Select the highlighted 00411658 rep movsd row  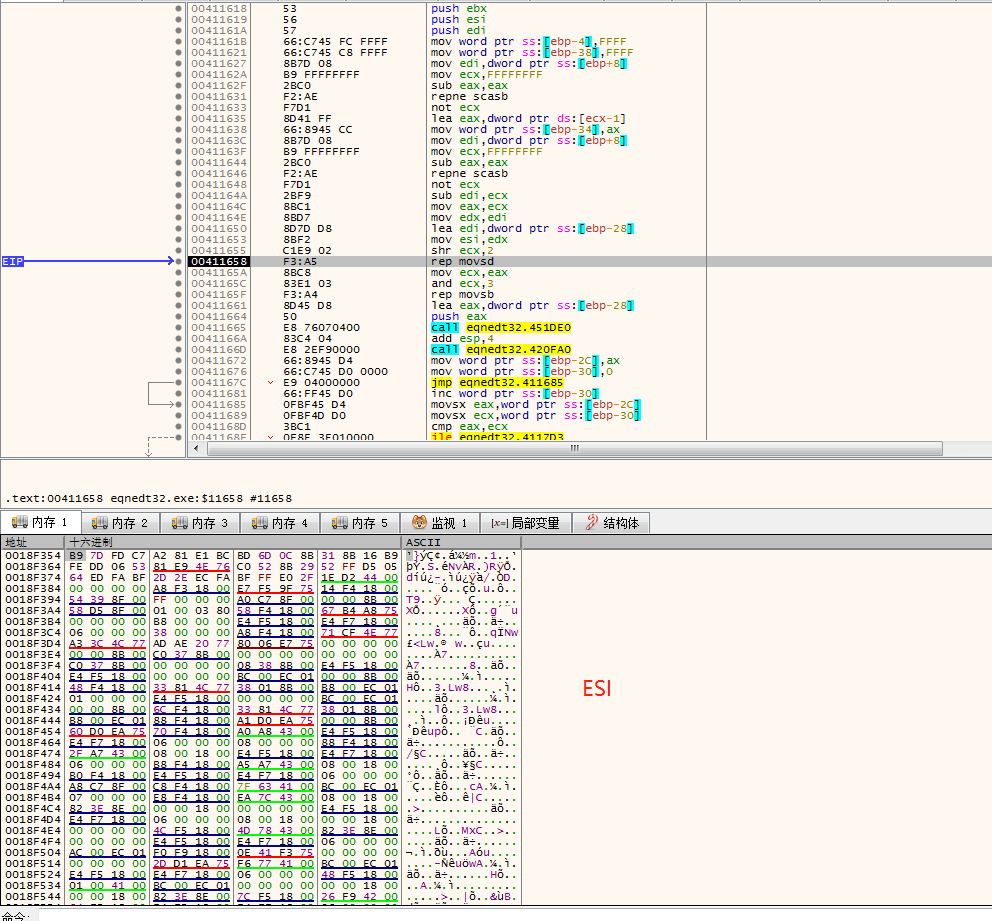click(x=590, y=262)
